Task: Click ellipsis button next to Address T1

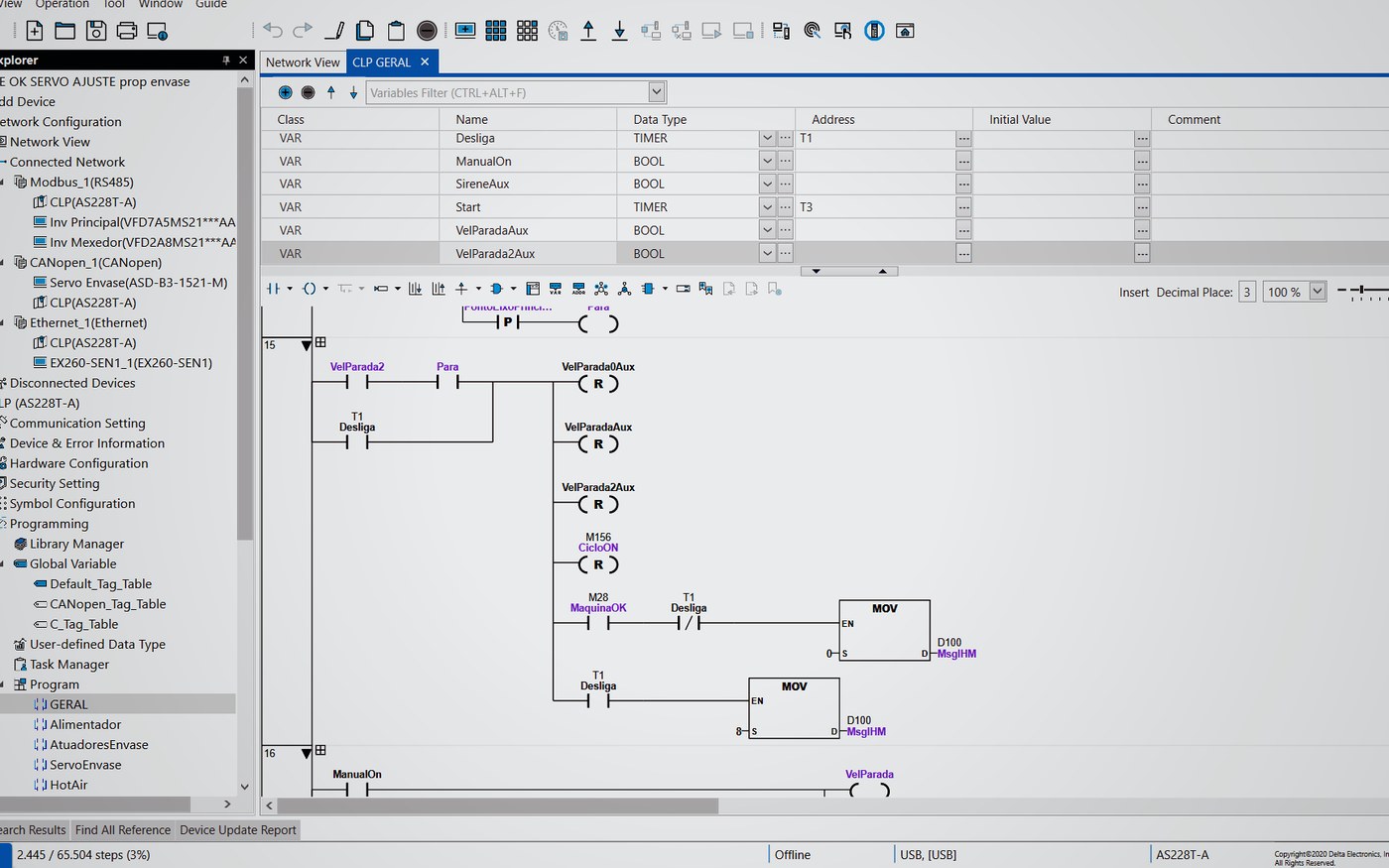Action: 963,138
